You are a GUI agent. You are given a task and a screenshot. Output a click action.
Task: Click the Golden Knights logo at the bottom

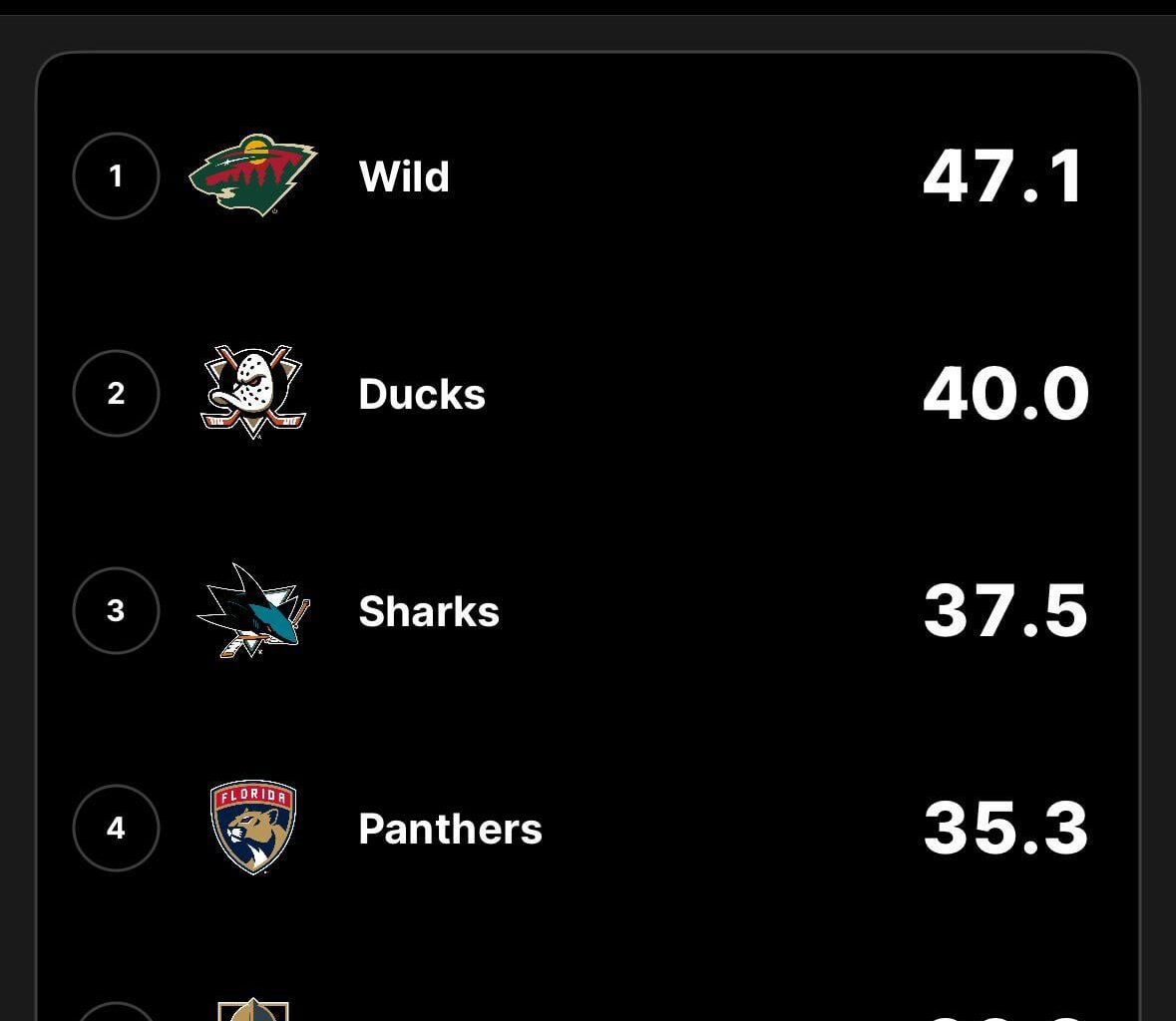coord(252,1012)
